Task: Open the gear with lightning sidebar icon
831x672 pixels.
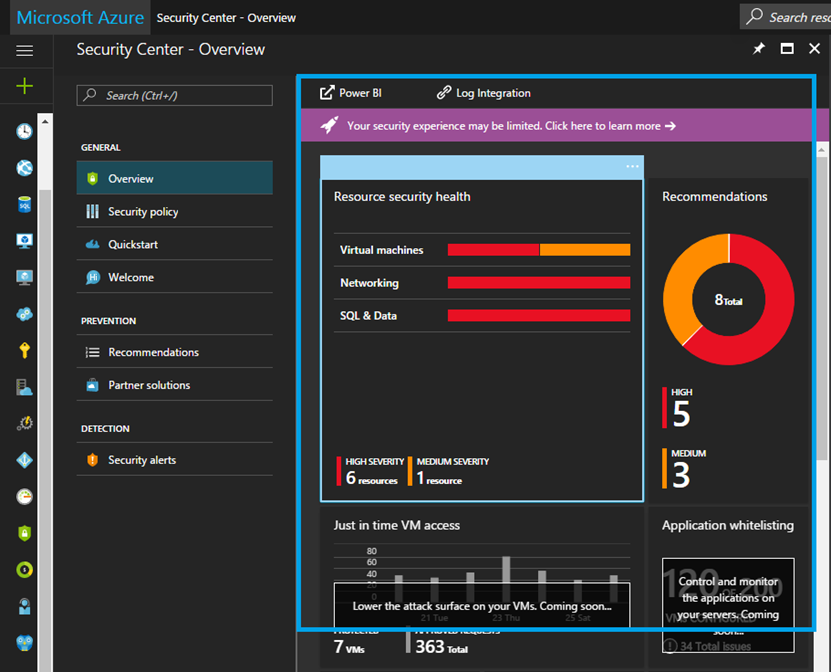Action: tap(24, 423)
